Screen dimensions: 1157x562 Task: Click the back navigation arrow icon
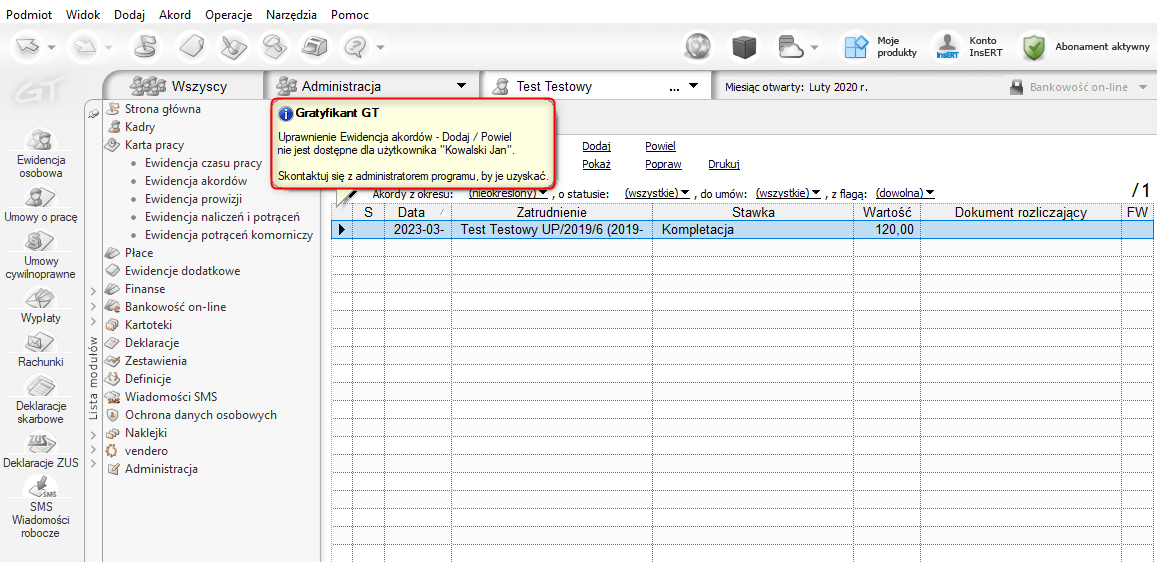[x=28, y=47]
